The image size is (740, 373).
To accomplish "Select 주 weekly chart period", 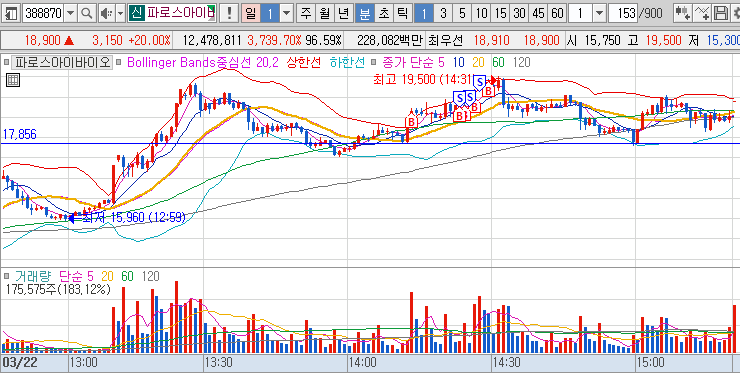I will coord(306,13).
